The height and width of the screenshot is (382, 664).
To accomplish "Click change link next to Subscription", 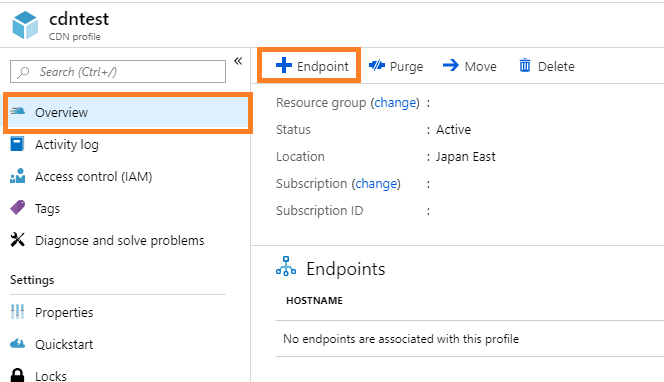I will 376,183.
